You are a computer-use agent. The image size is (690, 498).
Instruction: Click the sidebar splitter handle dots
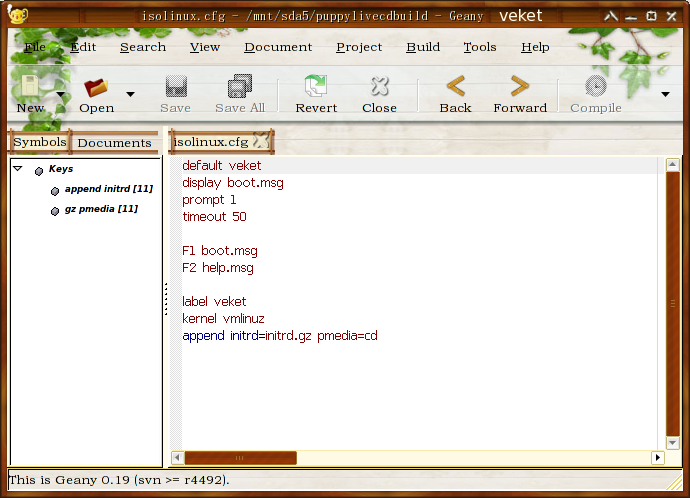tap(166, 299)
